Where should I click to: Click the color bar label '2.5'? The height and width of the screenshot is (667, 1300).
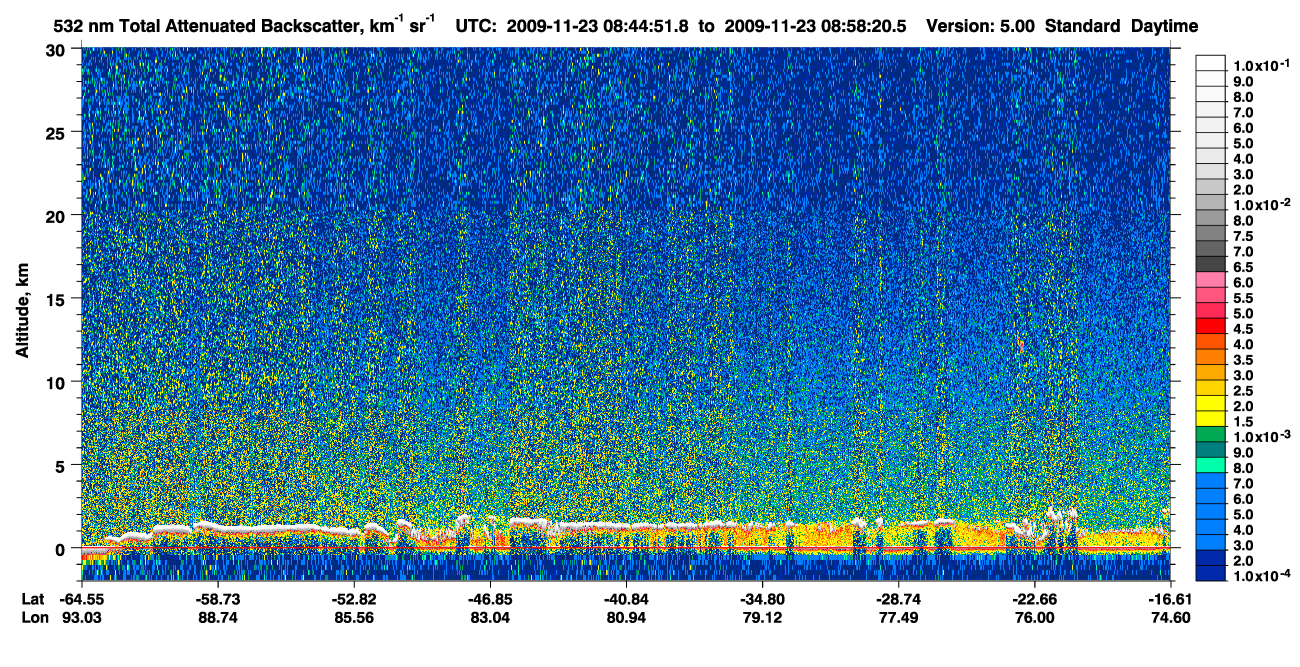(x=1245, y=391)
